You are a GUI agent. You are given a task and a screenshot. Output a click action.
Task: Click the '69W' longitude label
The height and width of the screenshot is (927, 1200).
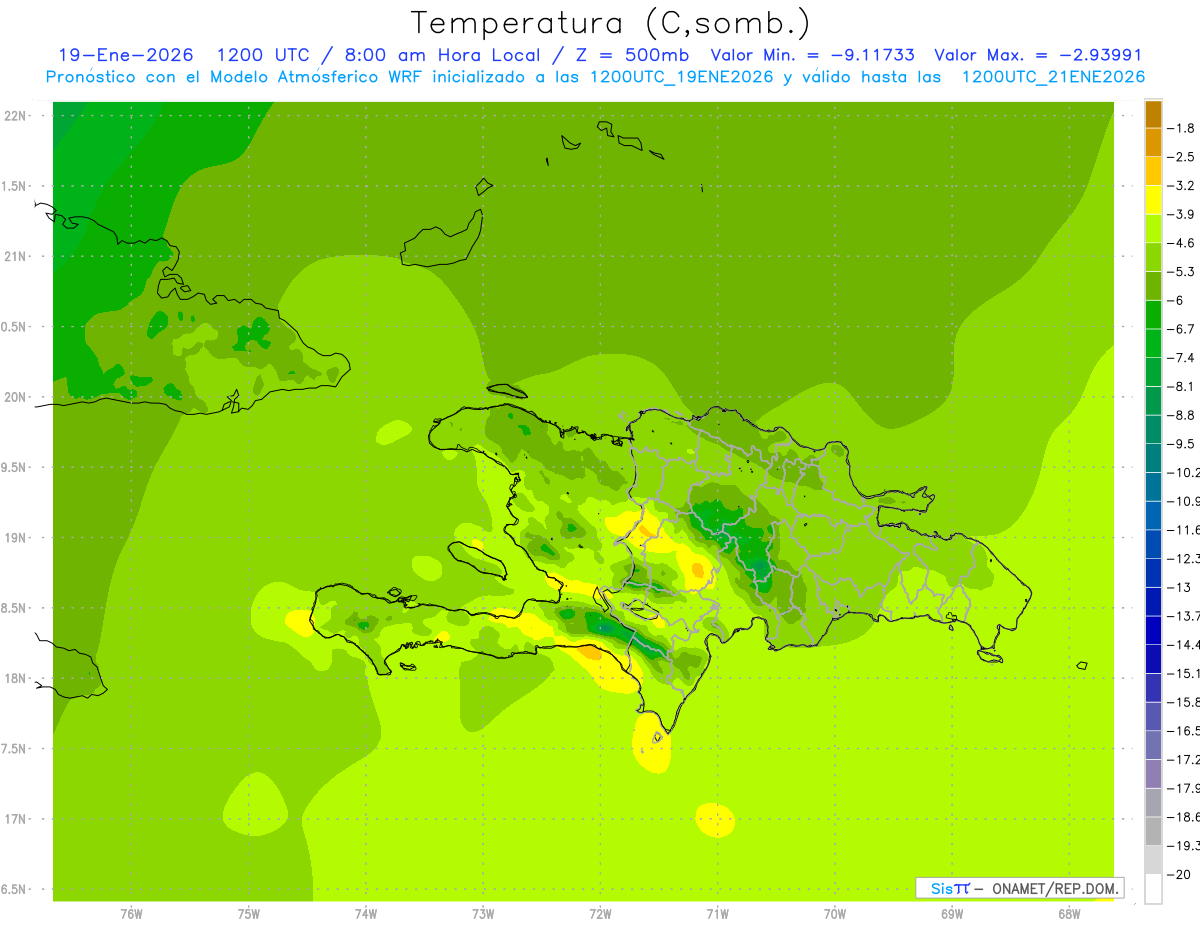coord(952,913)
